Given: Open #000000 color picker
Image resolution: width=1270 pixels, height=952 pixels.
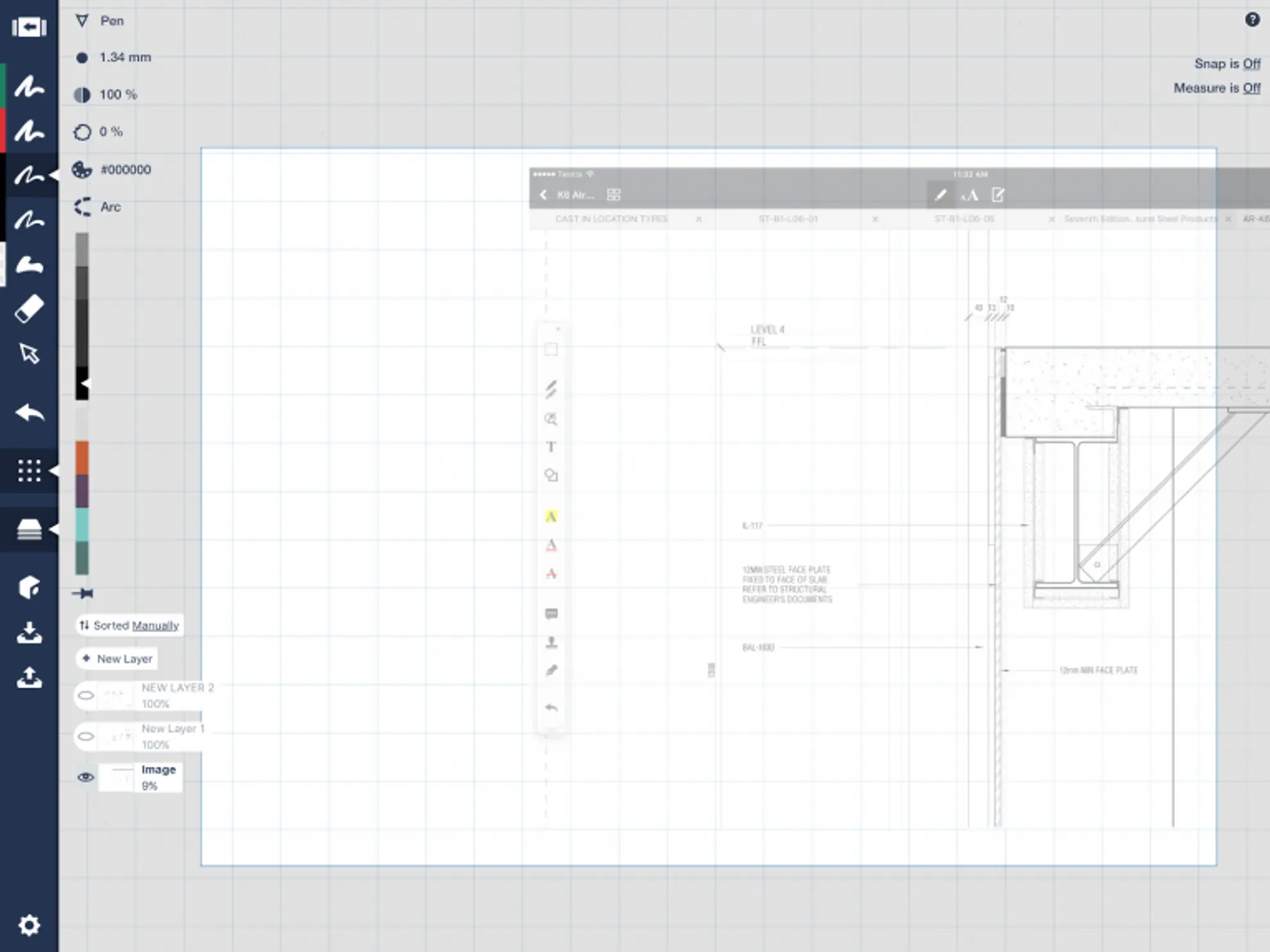Looking at the screenshot, I should point(125,170).
